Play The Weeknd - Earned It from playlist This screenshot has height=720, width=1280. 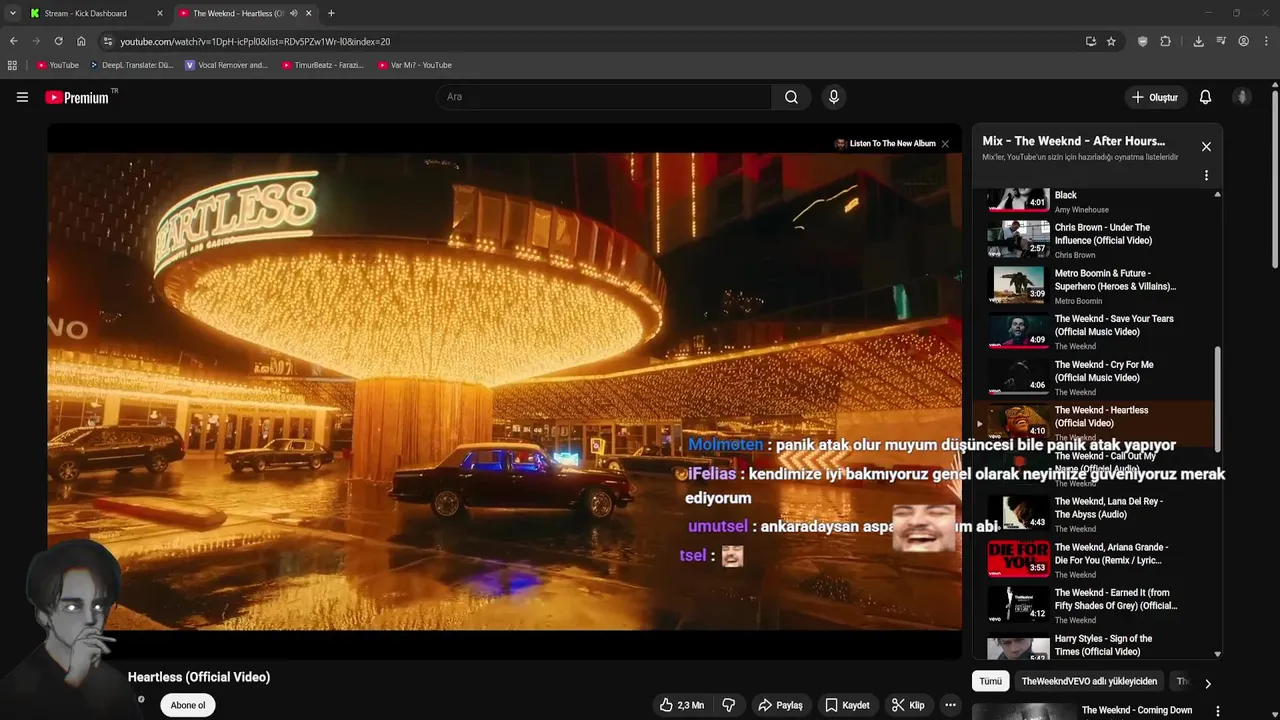1095,606
